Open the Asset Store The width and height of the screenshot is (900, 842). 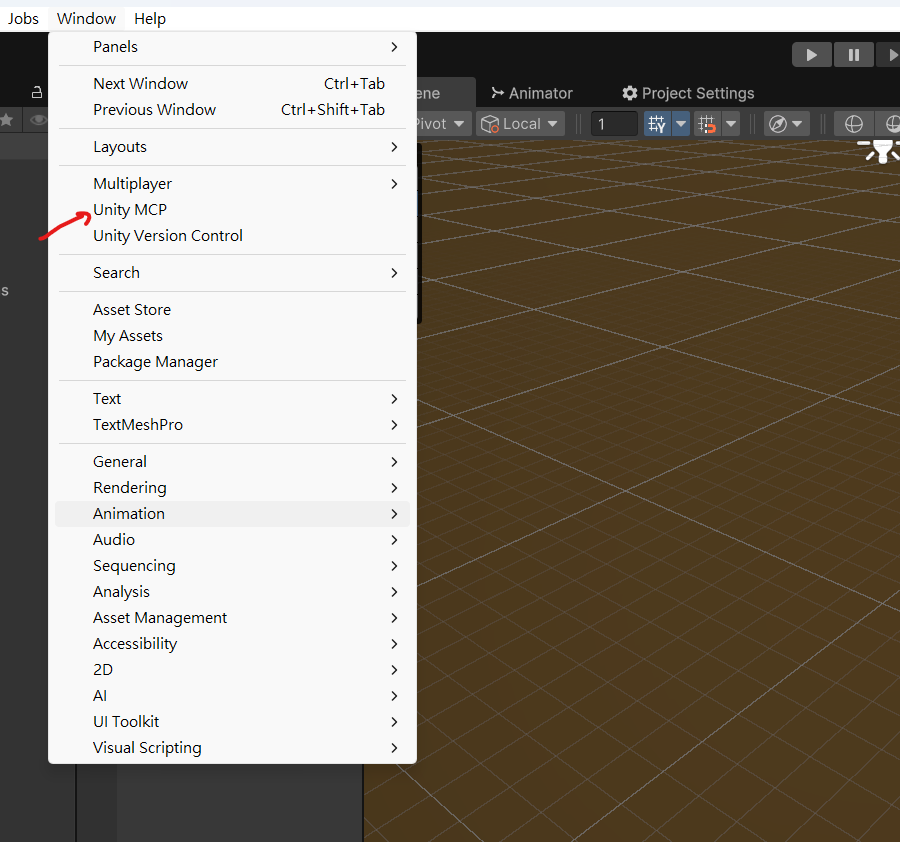[132, 309]
